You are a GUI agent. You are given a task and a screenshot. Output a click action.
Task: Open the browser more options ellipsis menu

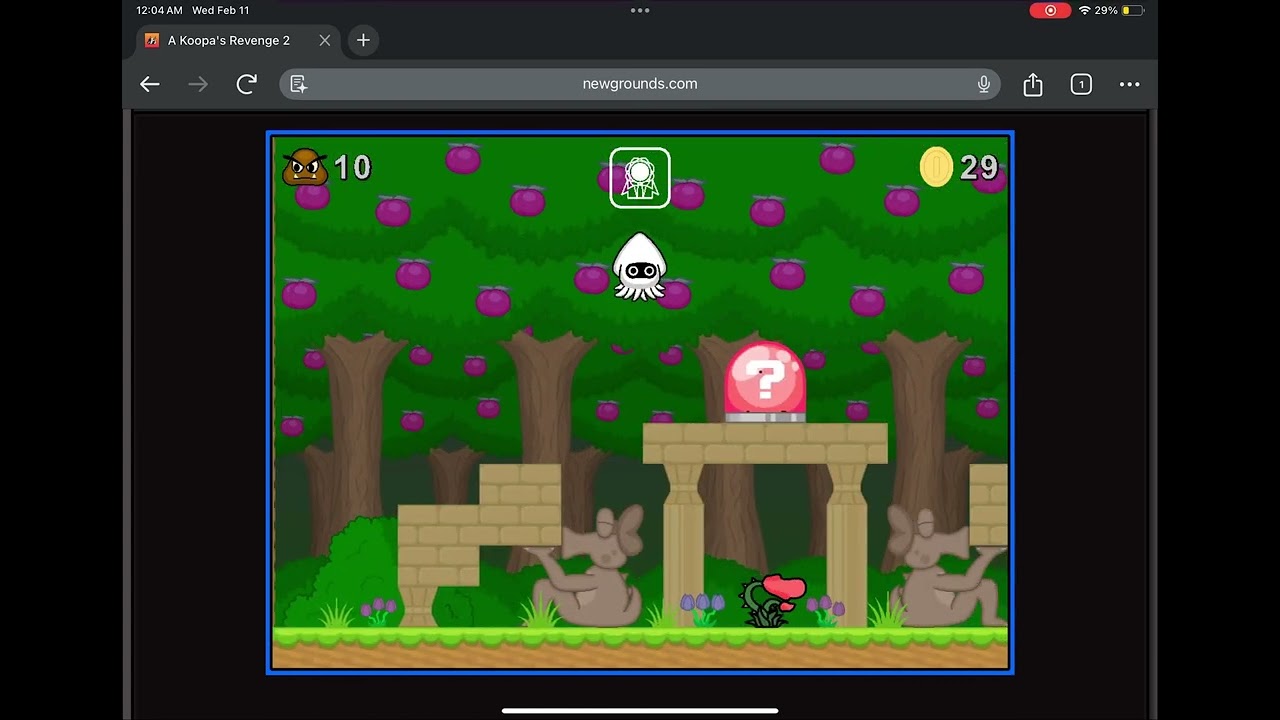(x=1130, y=84)
